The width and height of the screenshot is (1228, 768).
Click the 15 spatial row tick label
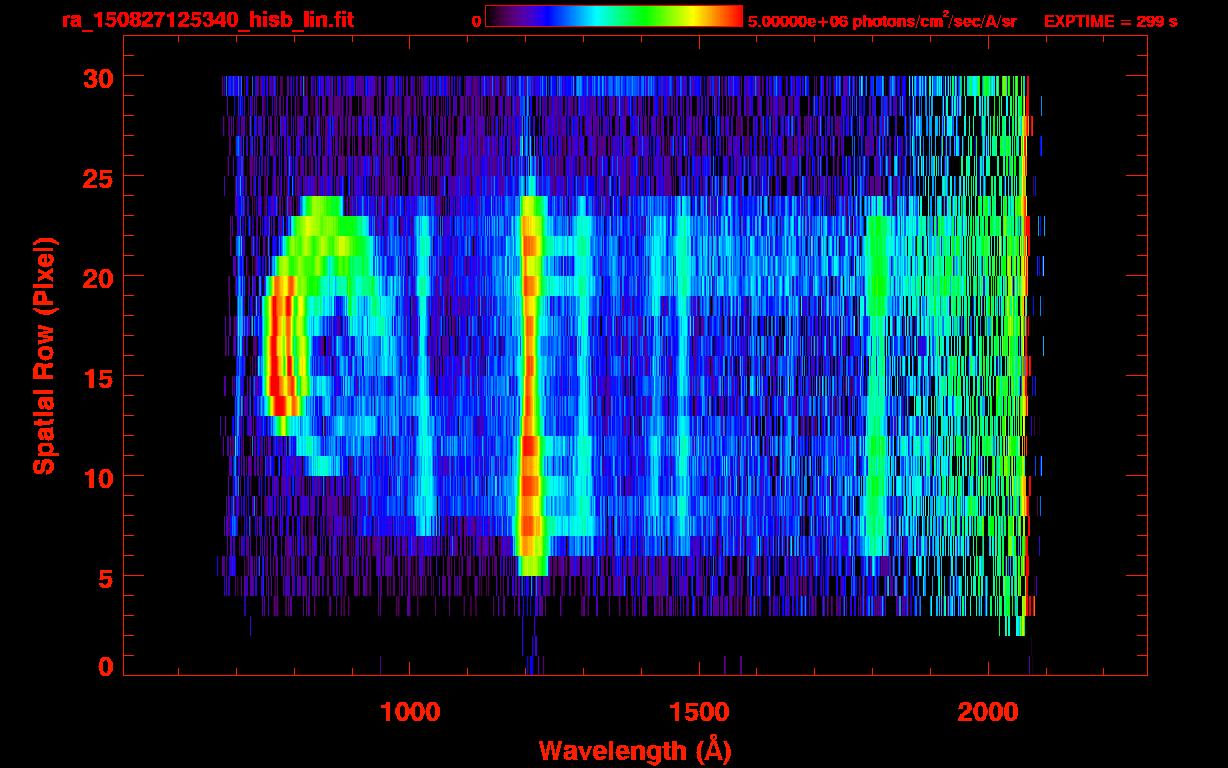tap(98, 377)
